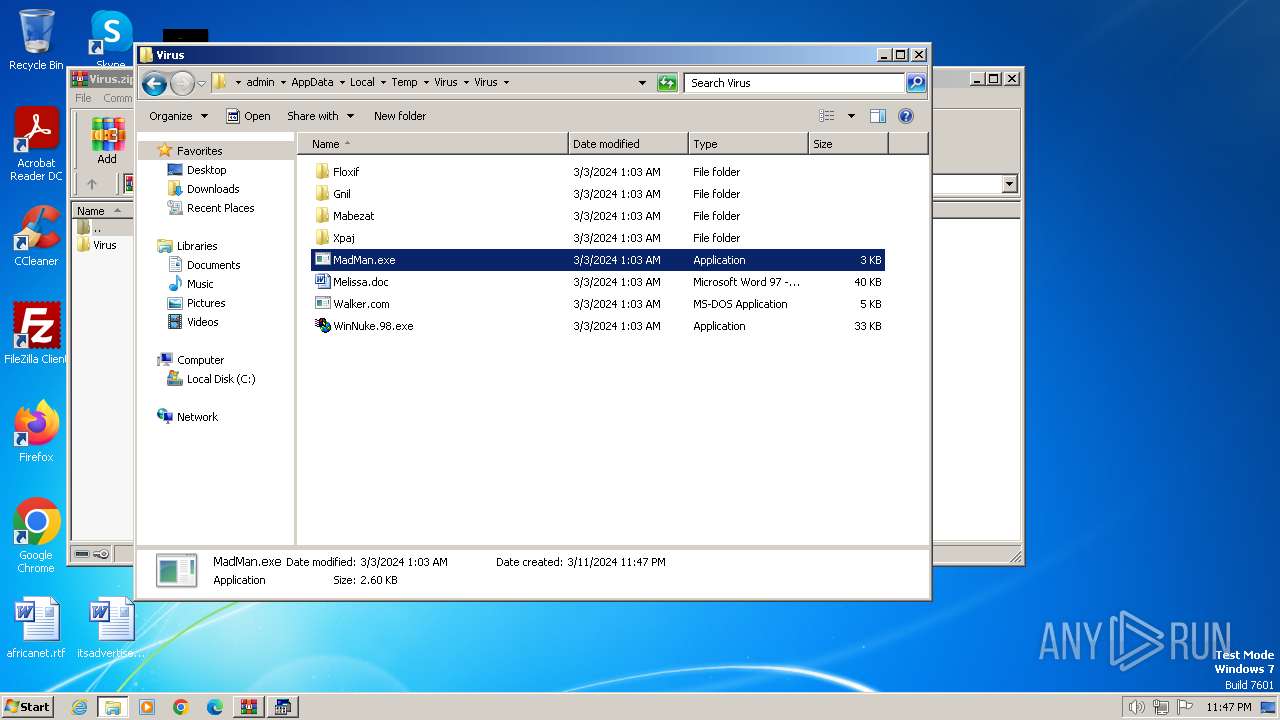The height and width of the screenshot is (720, 1280).
Task: Click the search magnifier icon
Action: [916, 83]
